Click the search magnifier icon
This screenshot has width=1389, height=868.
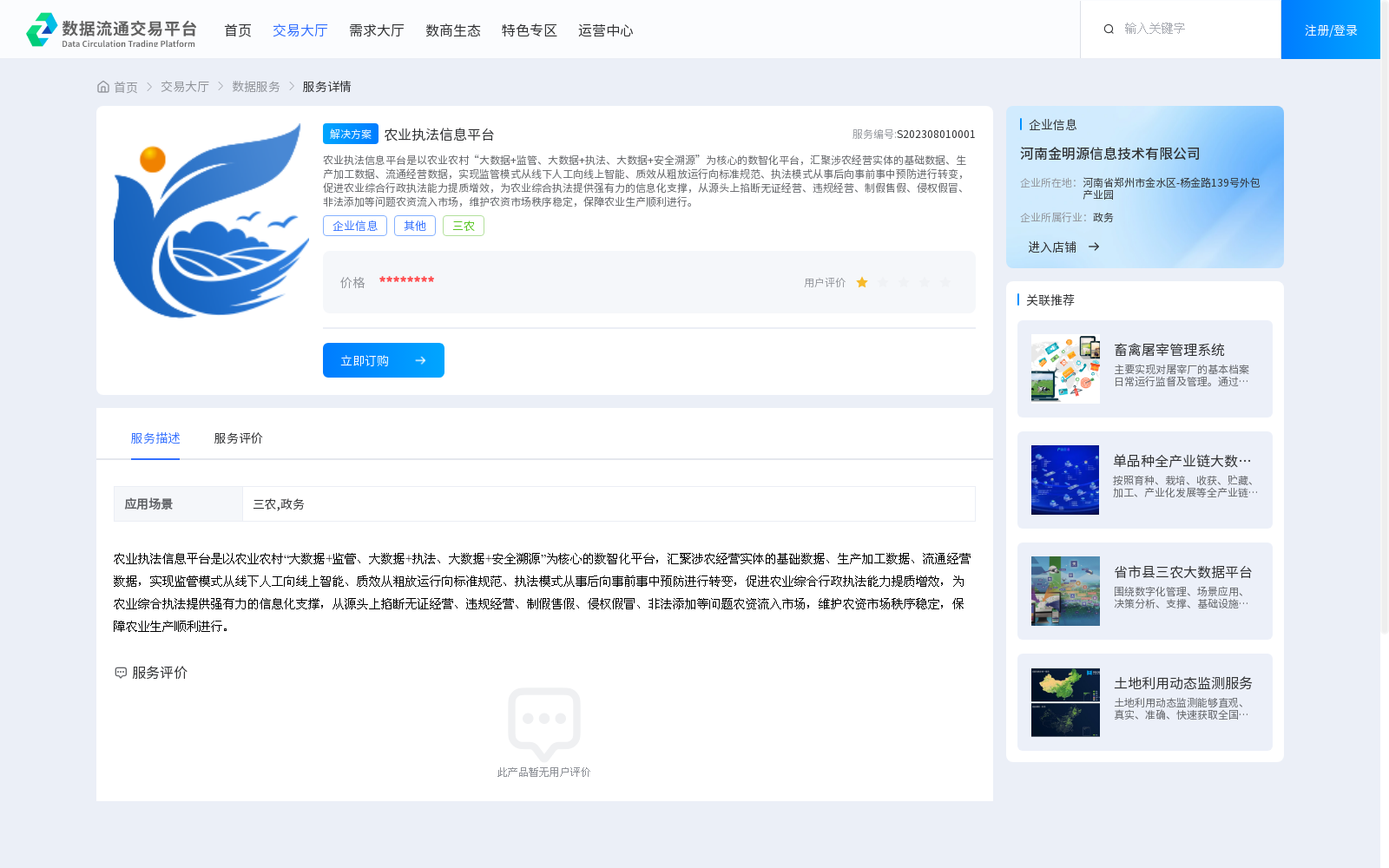(1109, 30)
